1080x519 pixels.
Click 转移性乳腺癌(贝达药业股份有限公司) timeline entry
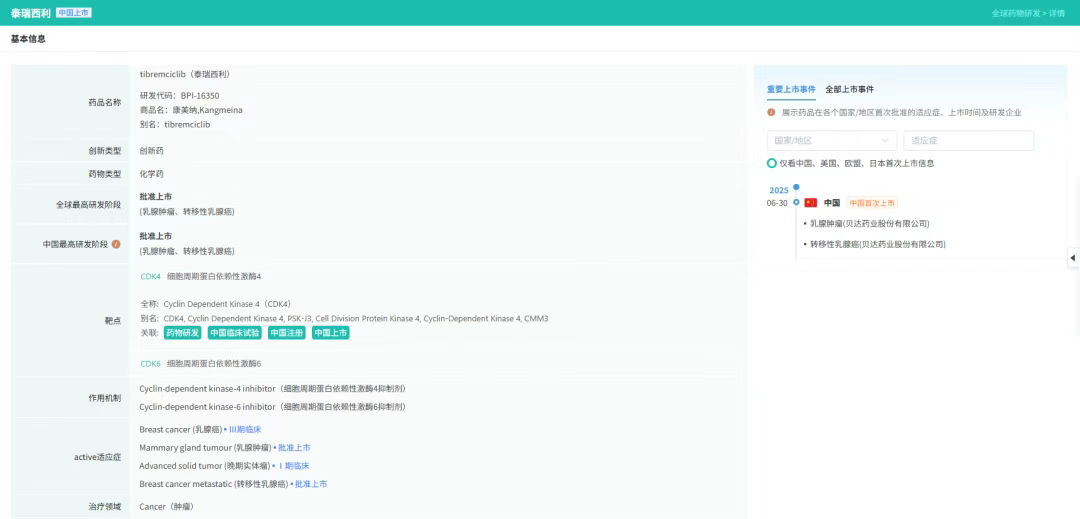(878, 244)
